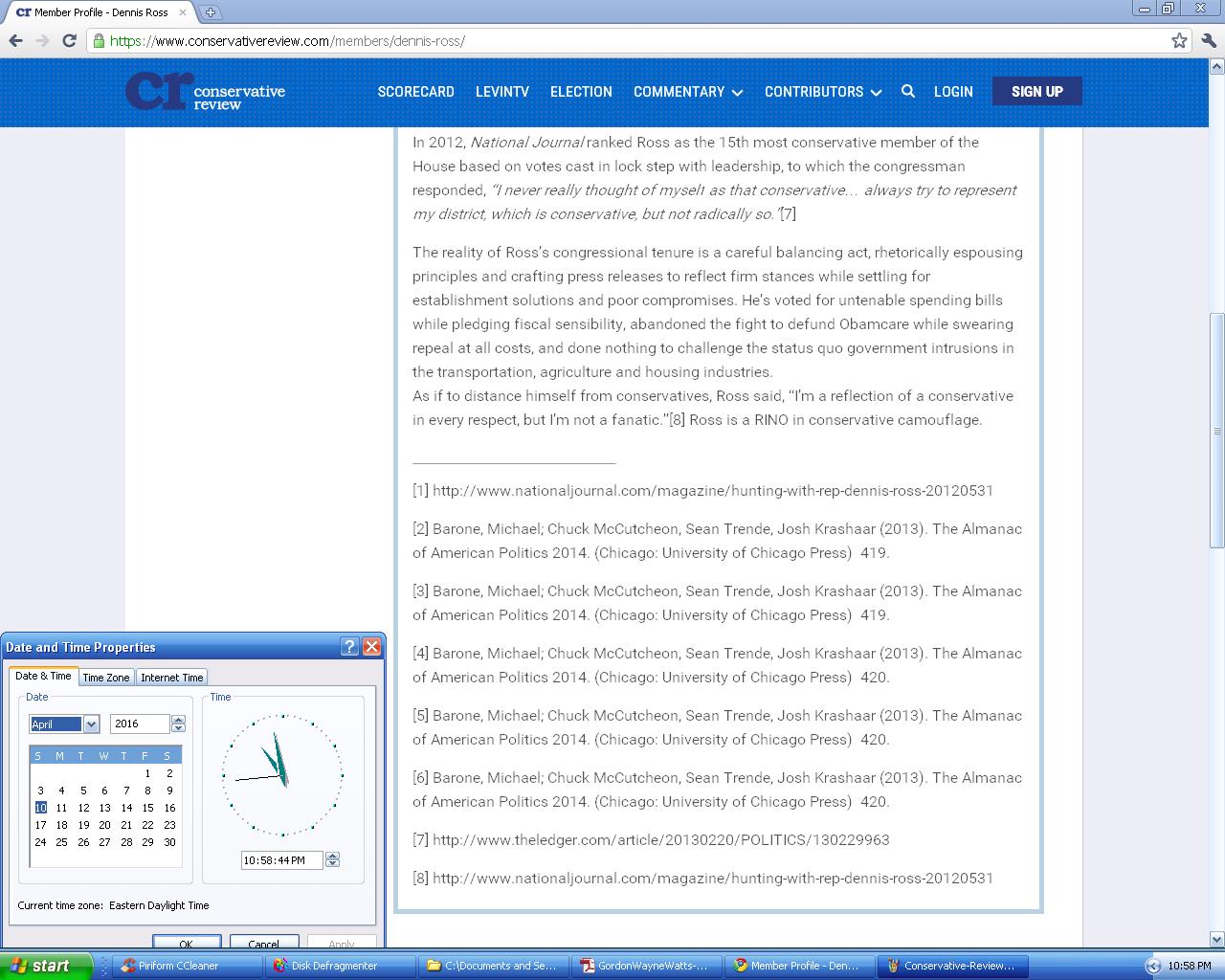
Task: Select the Internet Time tab
Action: point(172,677)
